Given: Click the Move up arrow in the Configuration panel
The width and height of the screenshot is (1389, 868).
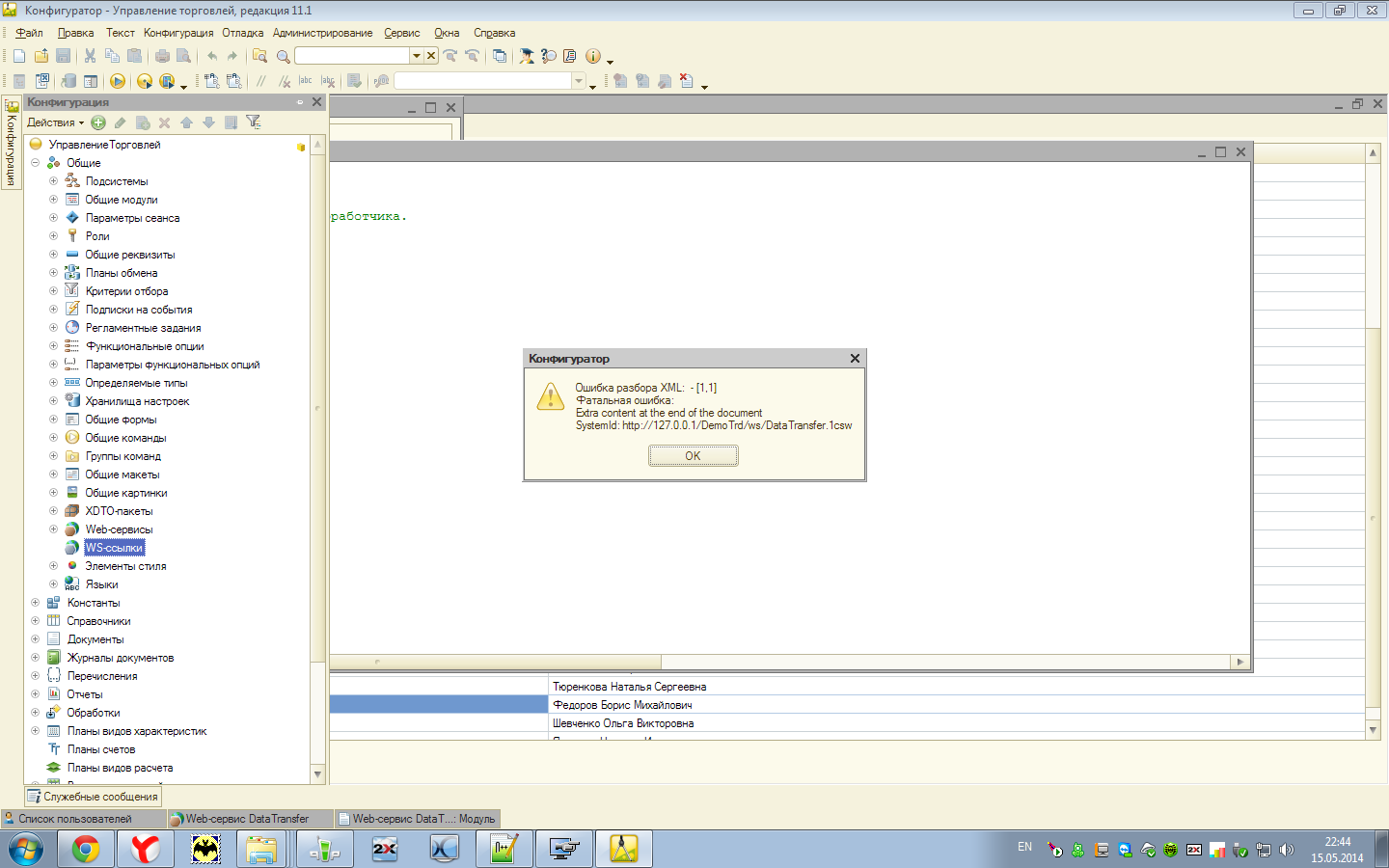Looking at the screenshot, I should [x=186, y=122].
